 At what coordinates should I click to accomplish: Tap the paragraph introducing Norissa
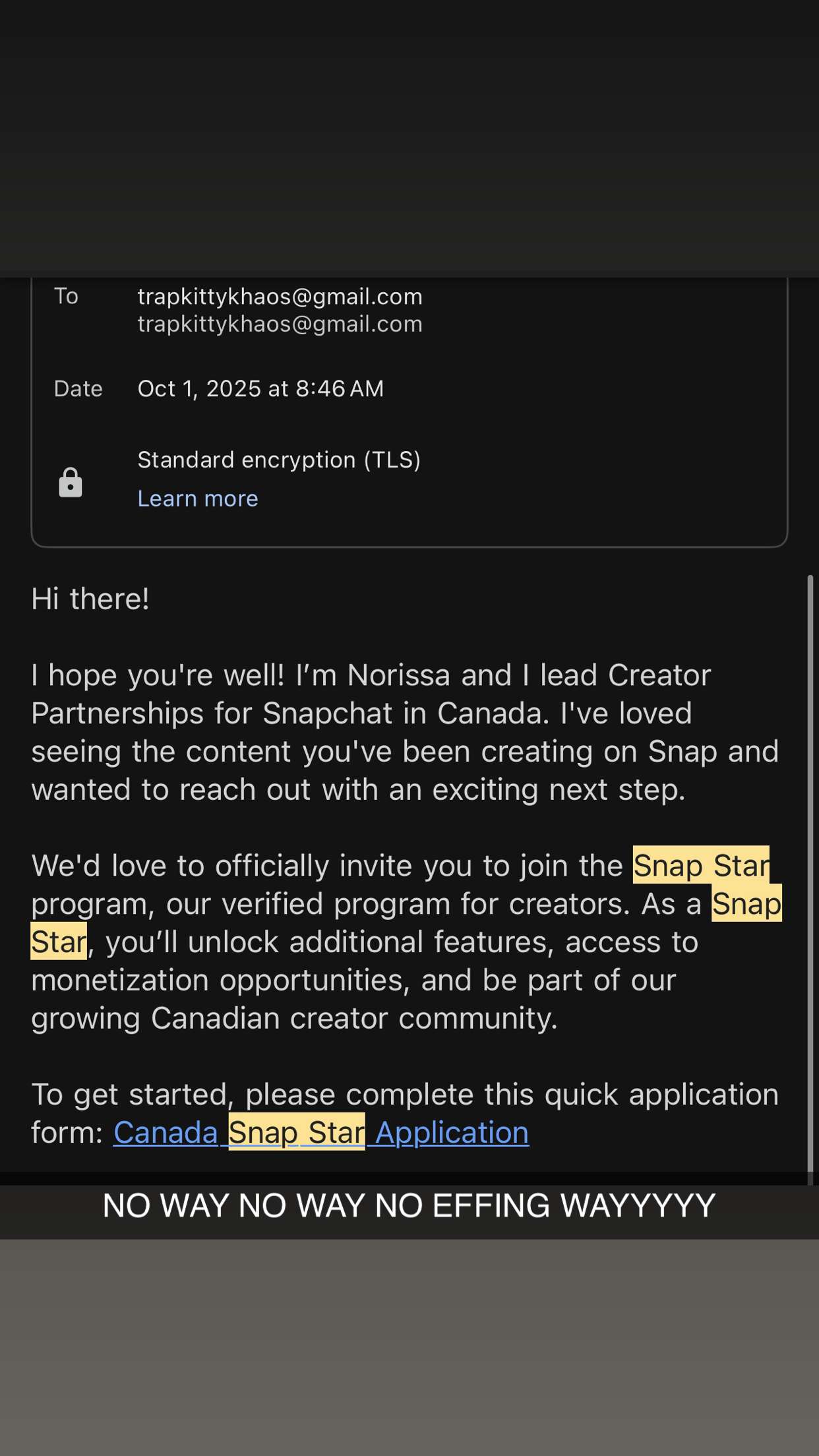pos(404,732)
